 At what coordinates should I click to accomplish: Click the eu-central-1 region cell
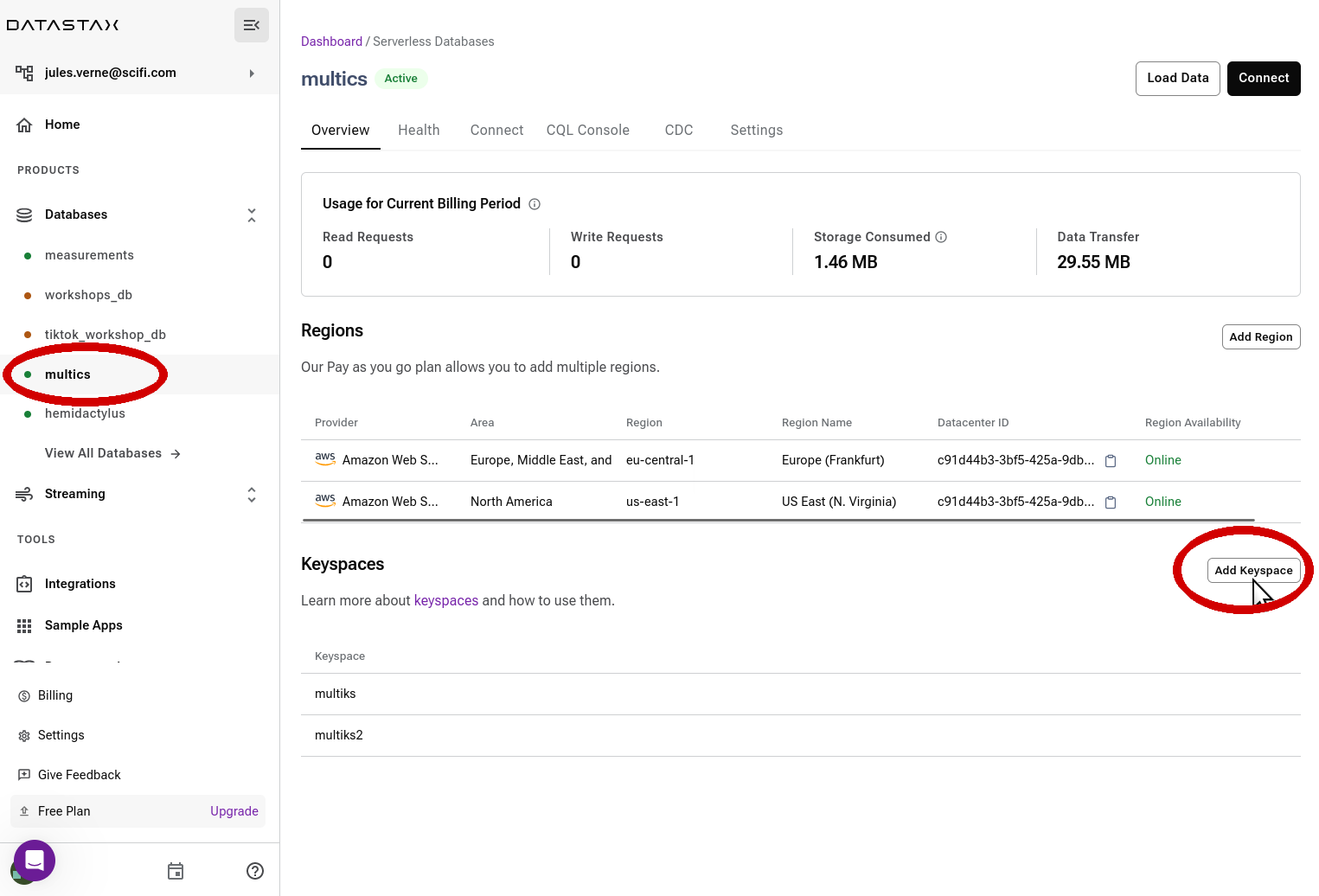(x=660, y=460)
